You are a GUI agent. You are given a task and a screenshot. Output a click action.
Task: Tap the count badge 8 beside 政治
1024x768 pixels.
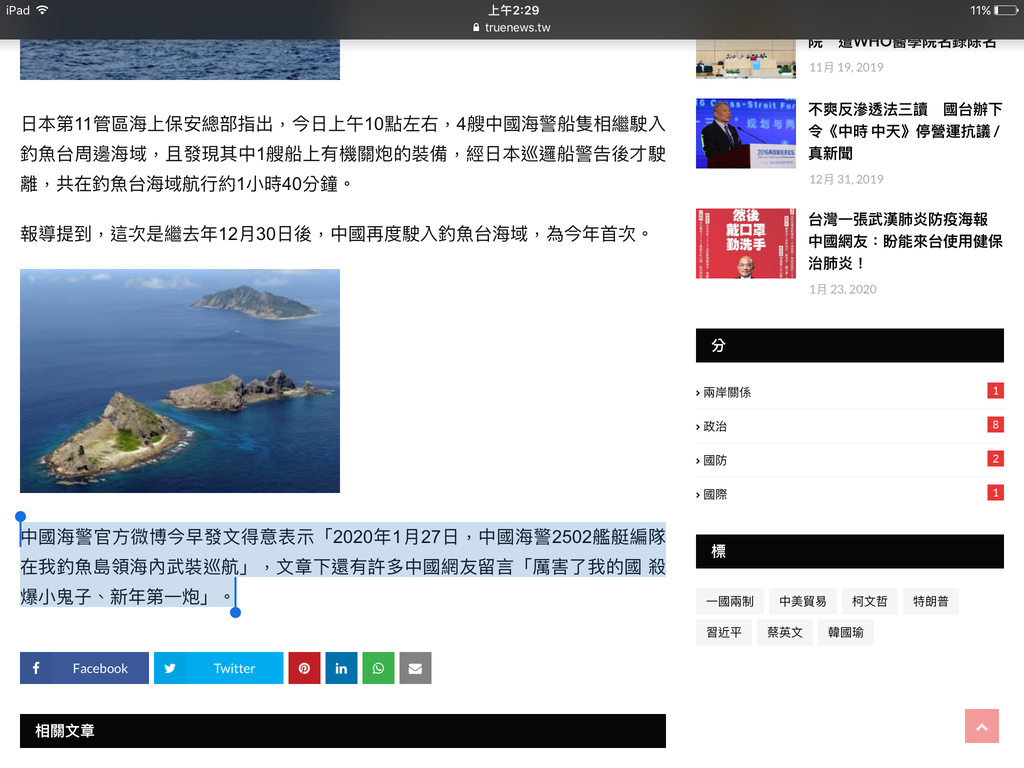point(995,424)
